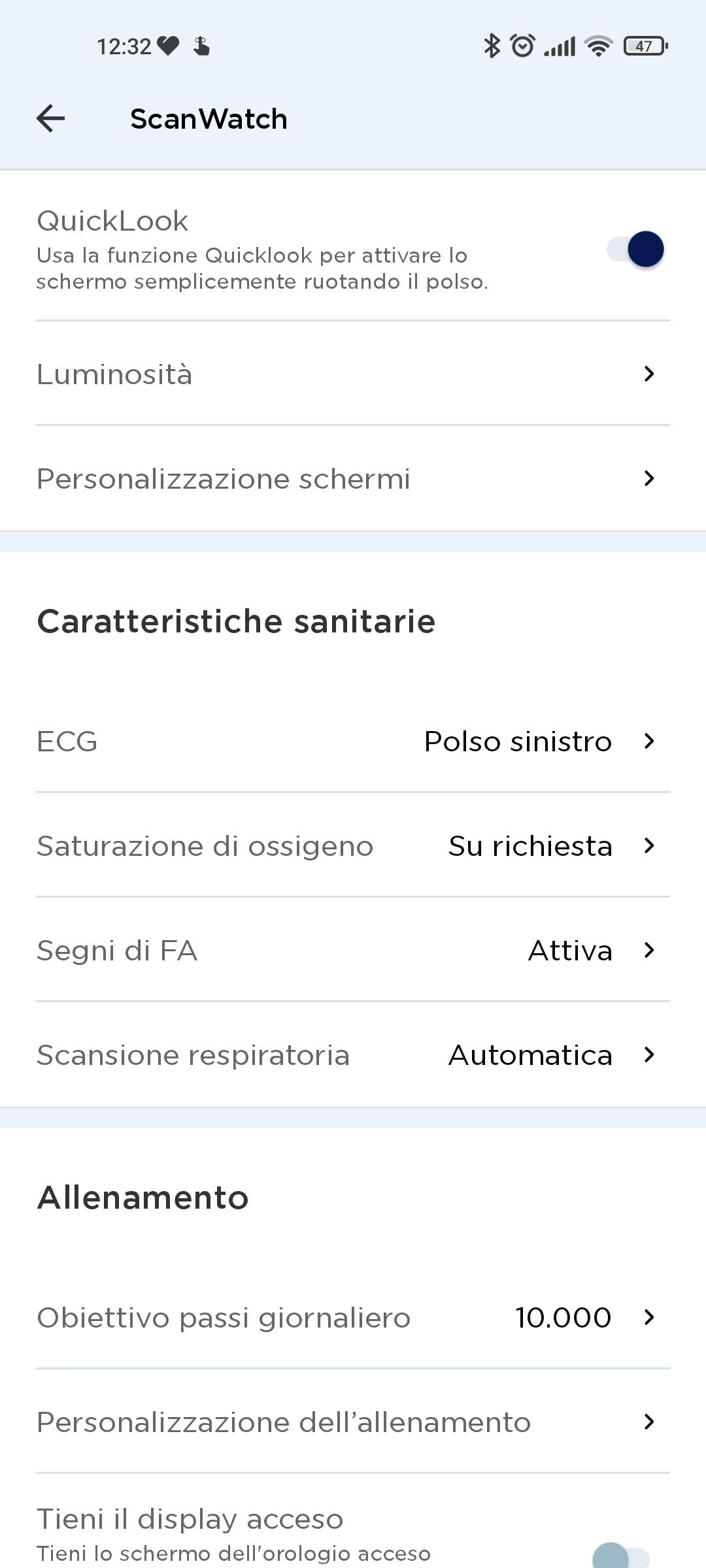Viewport: 706px width, 1568px height.
Task: Tap the back arrow in header
Action: 50,118
